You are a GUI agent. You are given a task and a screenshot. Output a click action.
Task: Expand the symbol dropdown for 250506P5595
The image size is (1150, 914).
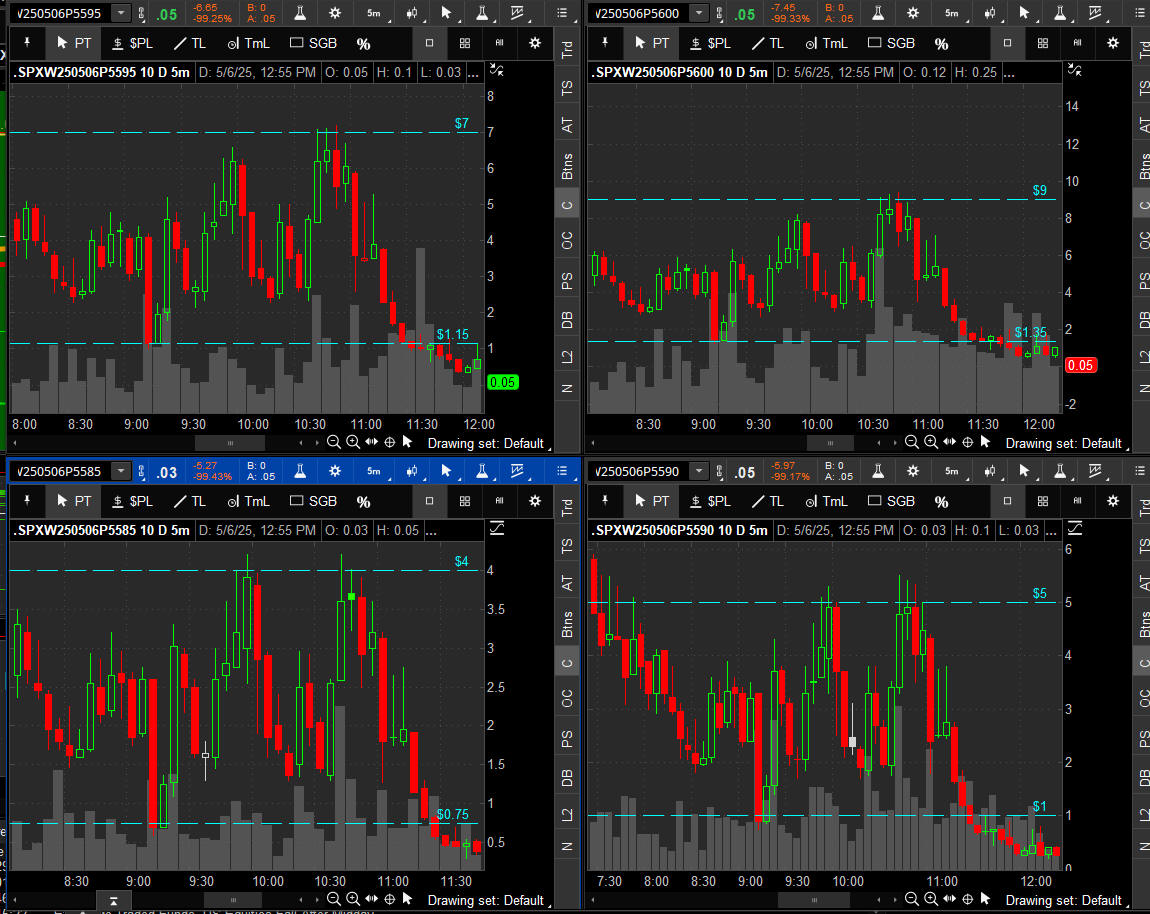click(x=121, y=13)
